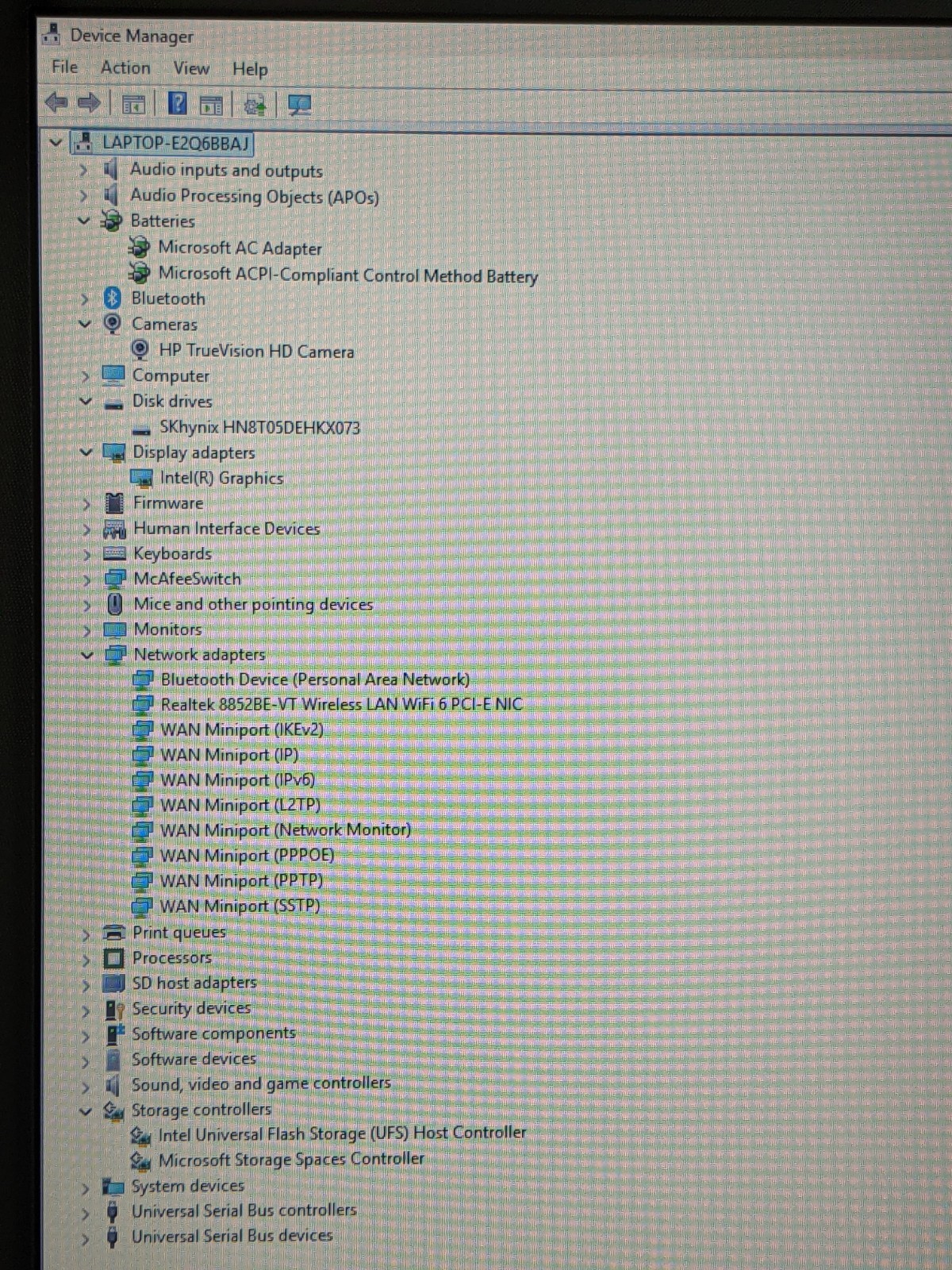This screenshot has width=952, height=1270.
Task: Open the Action menu
Action: click(125, 67)
